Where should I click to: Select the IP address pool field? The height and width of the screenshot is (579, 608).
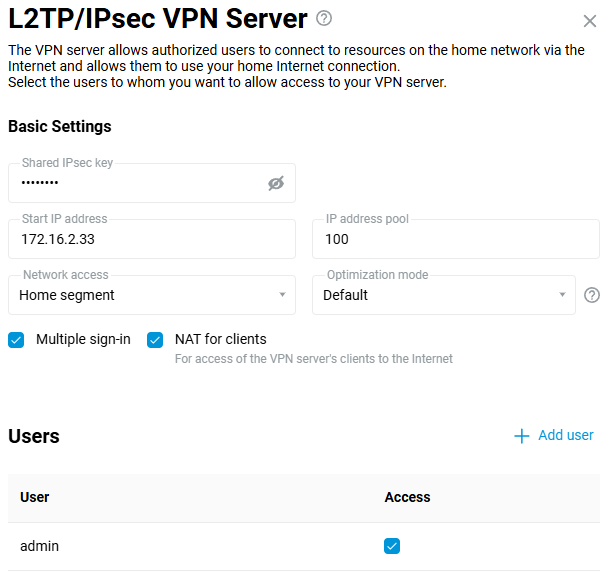456,240
